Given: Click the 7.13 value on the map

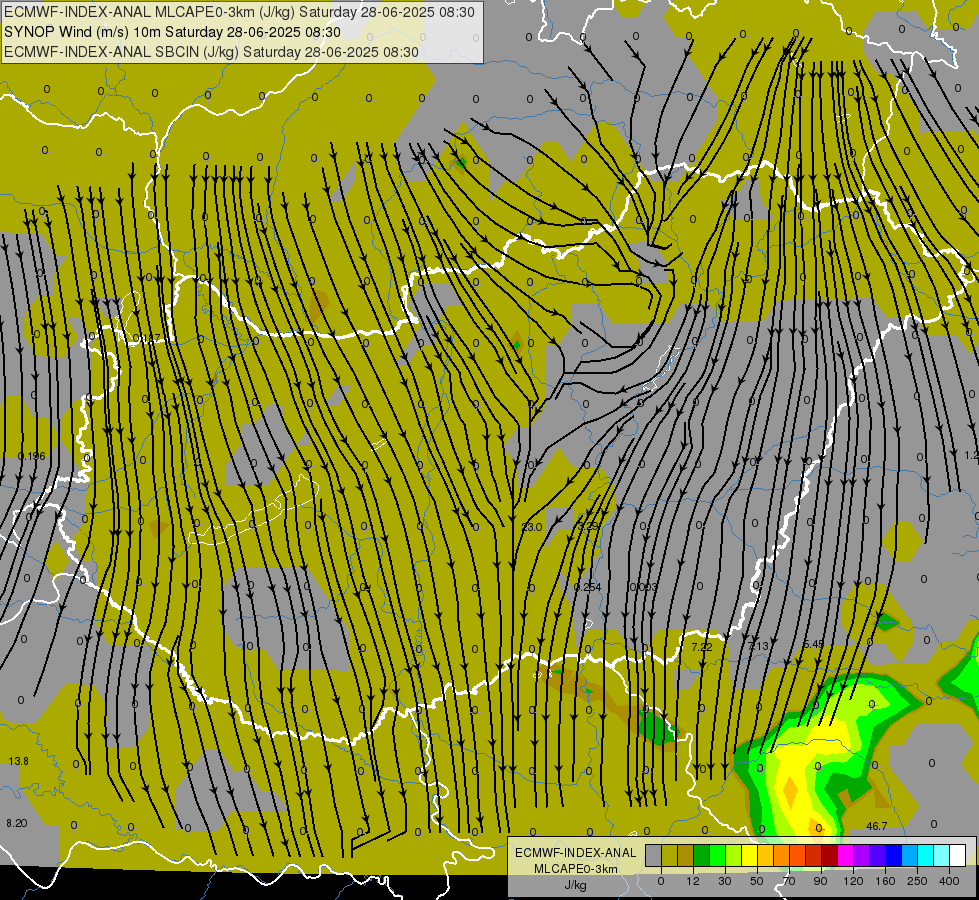Looking at the screenshot, I should 759,646.
